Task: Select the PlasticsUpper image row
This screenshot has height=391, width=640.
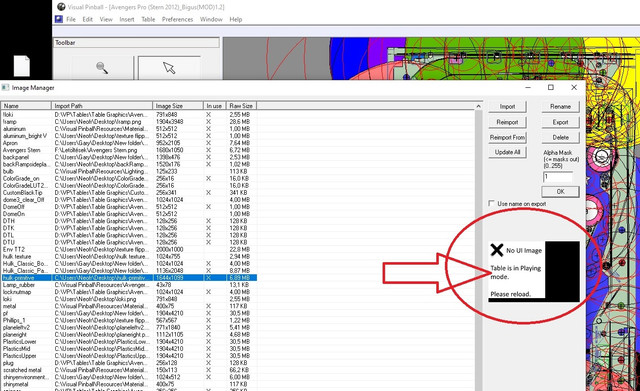Action: point(129,356)
